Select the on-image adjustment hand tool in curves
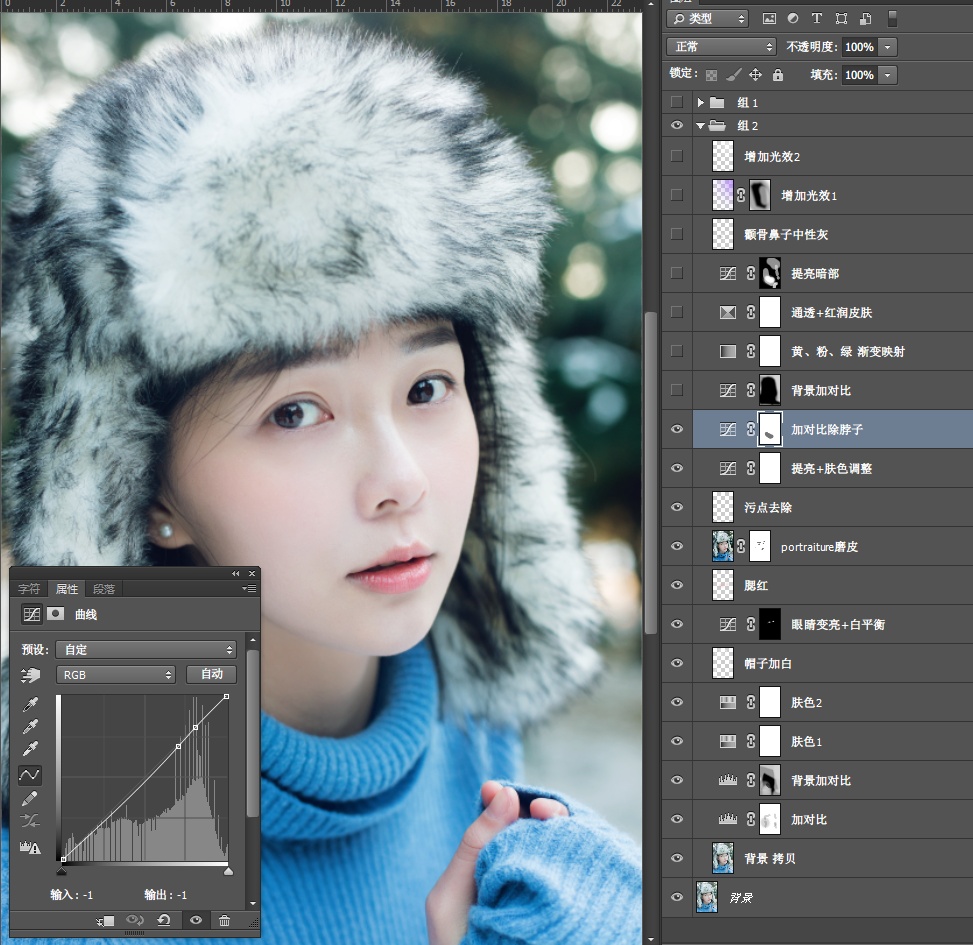 point(30,674)
